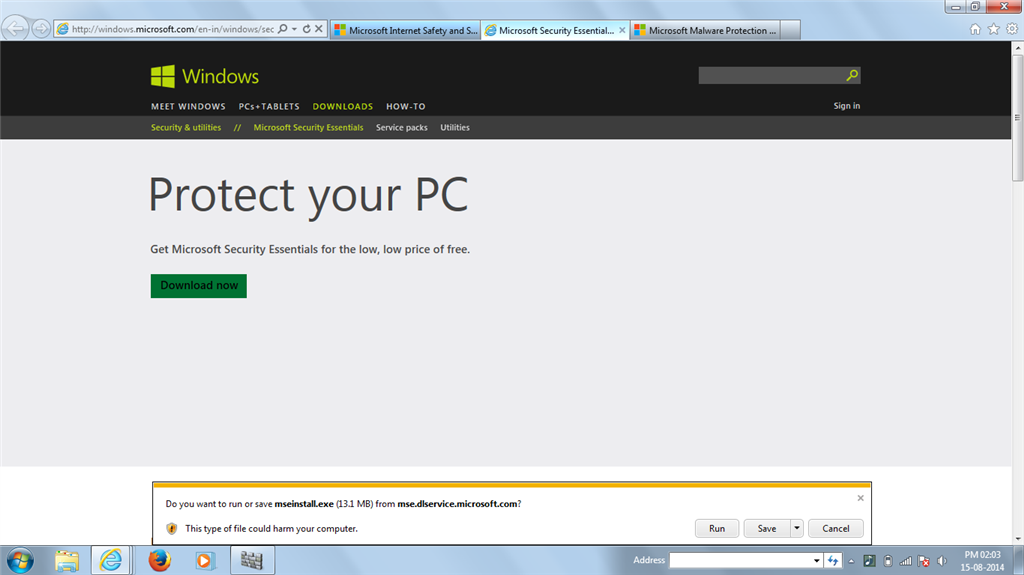The width and height of the screenshot is (1024, 575).
Task: Click Cancel in download bar
Action: pyautogui.click(x=836, y=529)
